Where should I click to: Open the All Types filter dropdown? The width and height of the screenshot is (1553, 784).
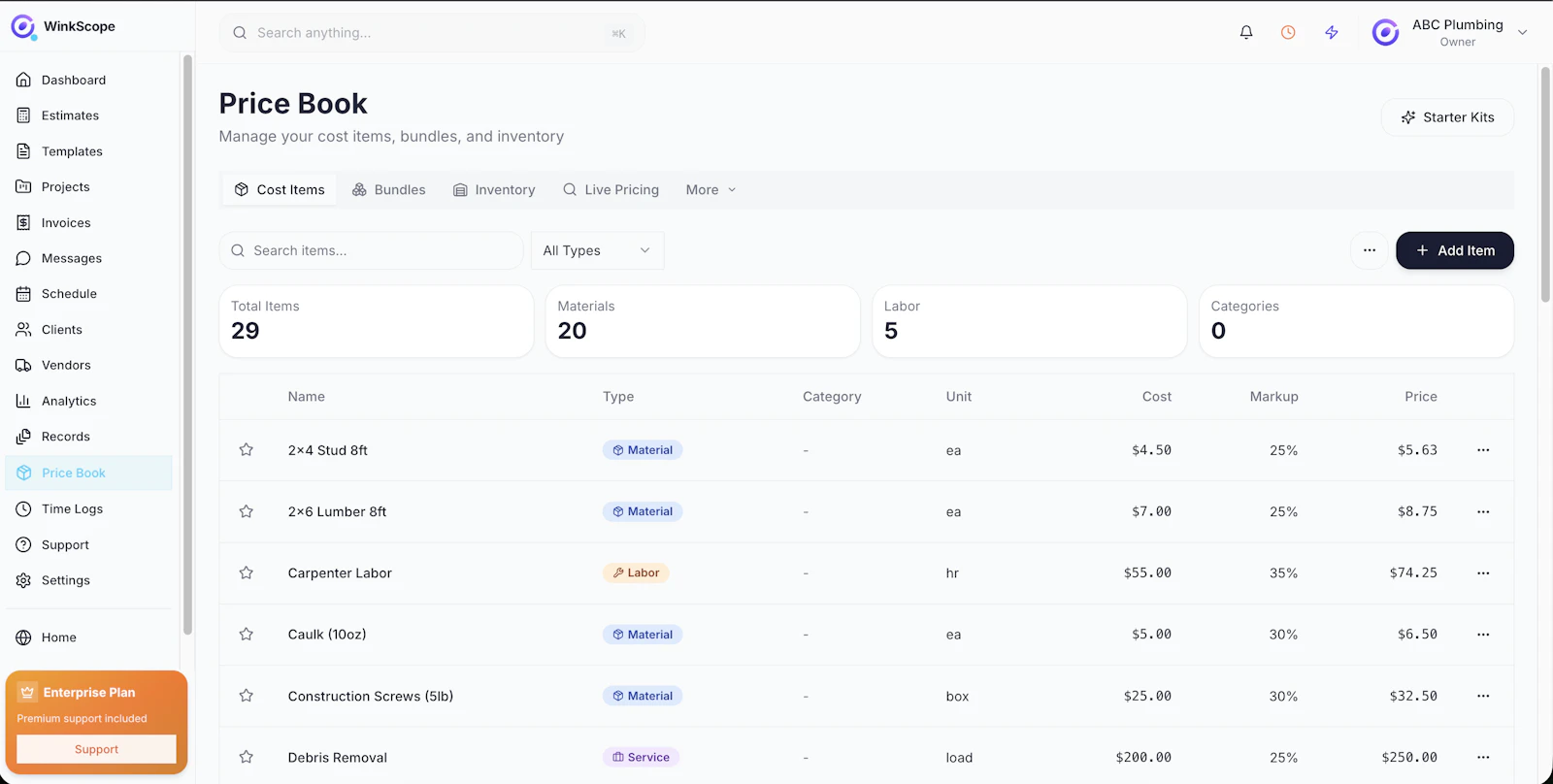coord(597,250)
